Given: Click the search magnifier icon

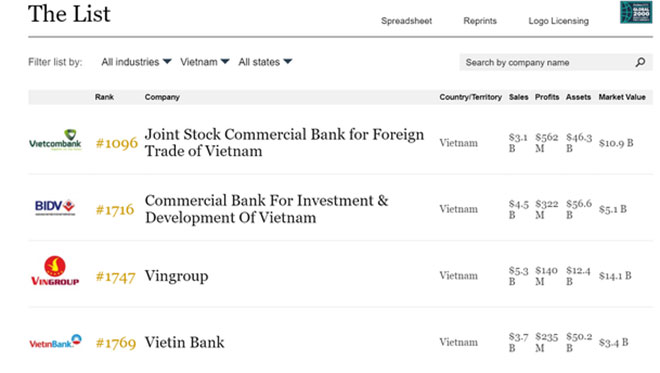Looking at the screenshot, I should 640,62.
